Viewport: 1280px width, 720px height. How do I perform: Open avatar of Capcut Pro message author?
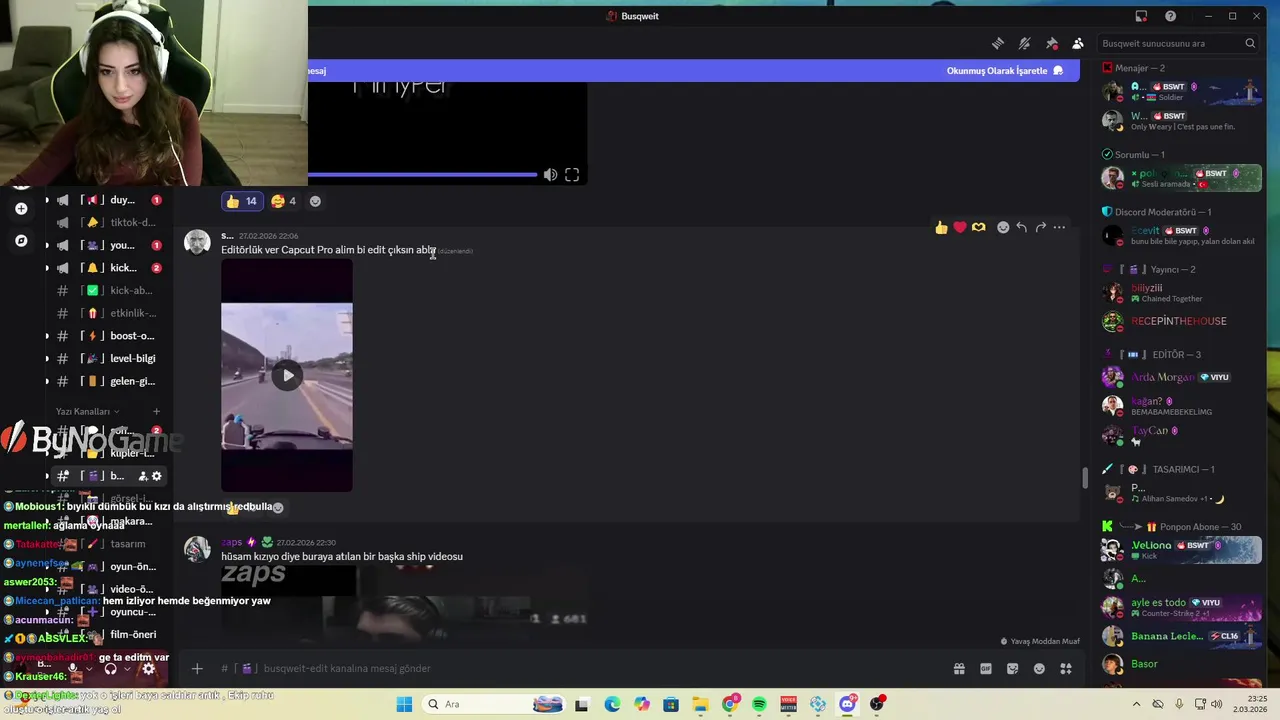[197, 243]
